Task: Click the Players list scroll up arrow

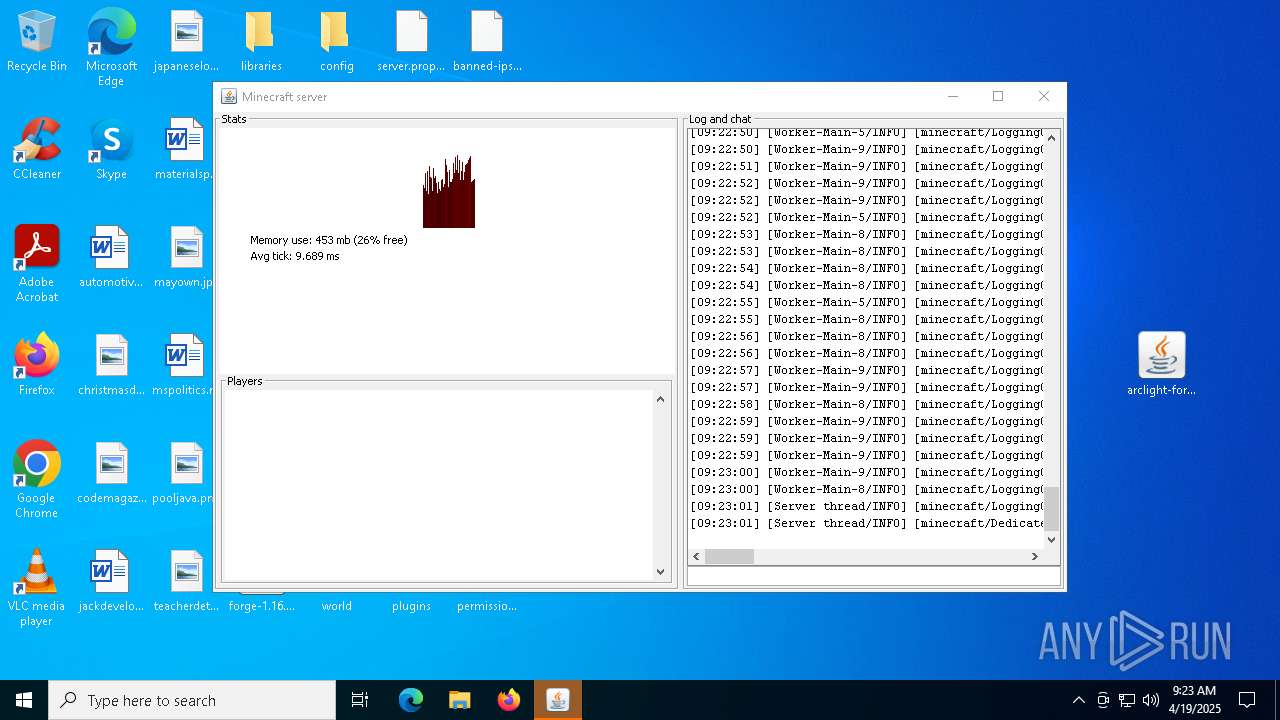Action: 660,399
